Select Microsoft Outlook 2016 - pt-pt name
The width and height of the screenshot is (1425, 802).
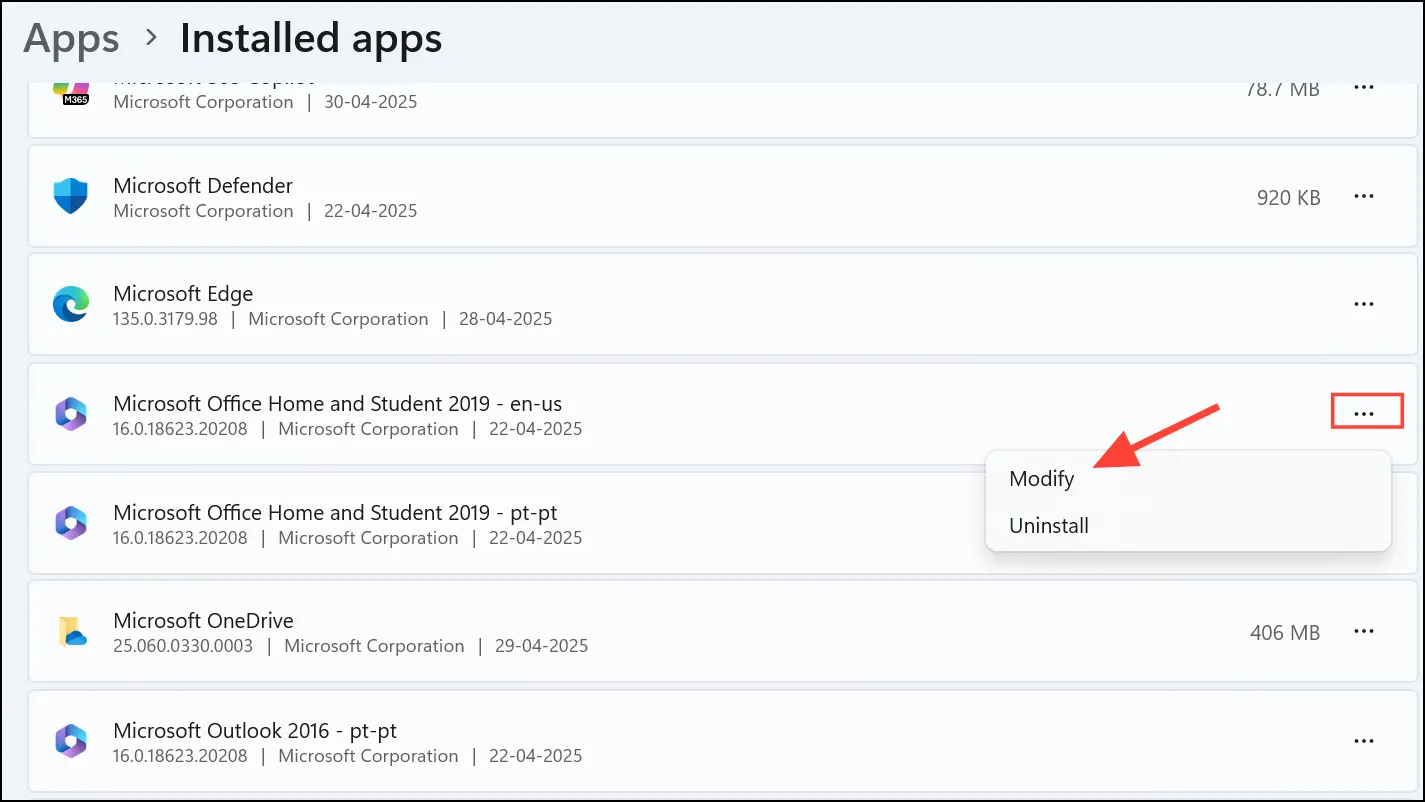click(255, 730)
